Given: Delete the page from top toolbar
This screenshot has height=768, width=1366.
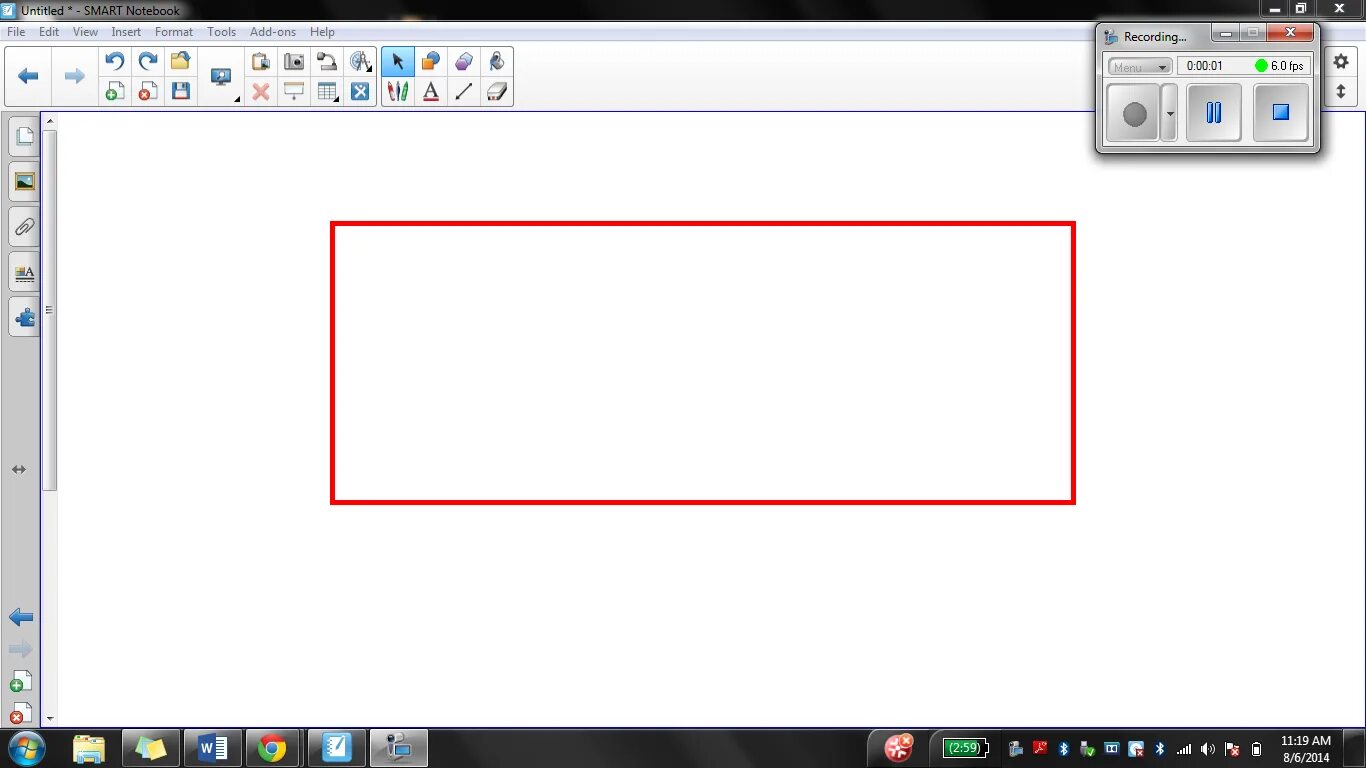Looking at the screenshot, I should pyautogui.click(x=148, y=92).
